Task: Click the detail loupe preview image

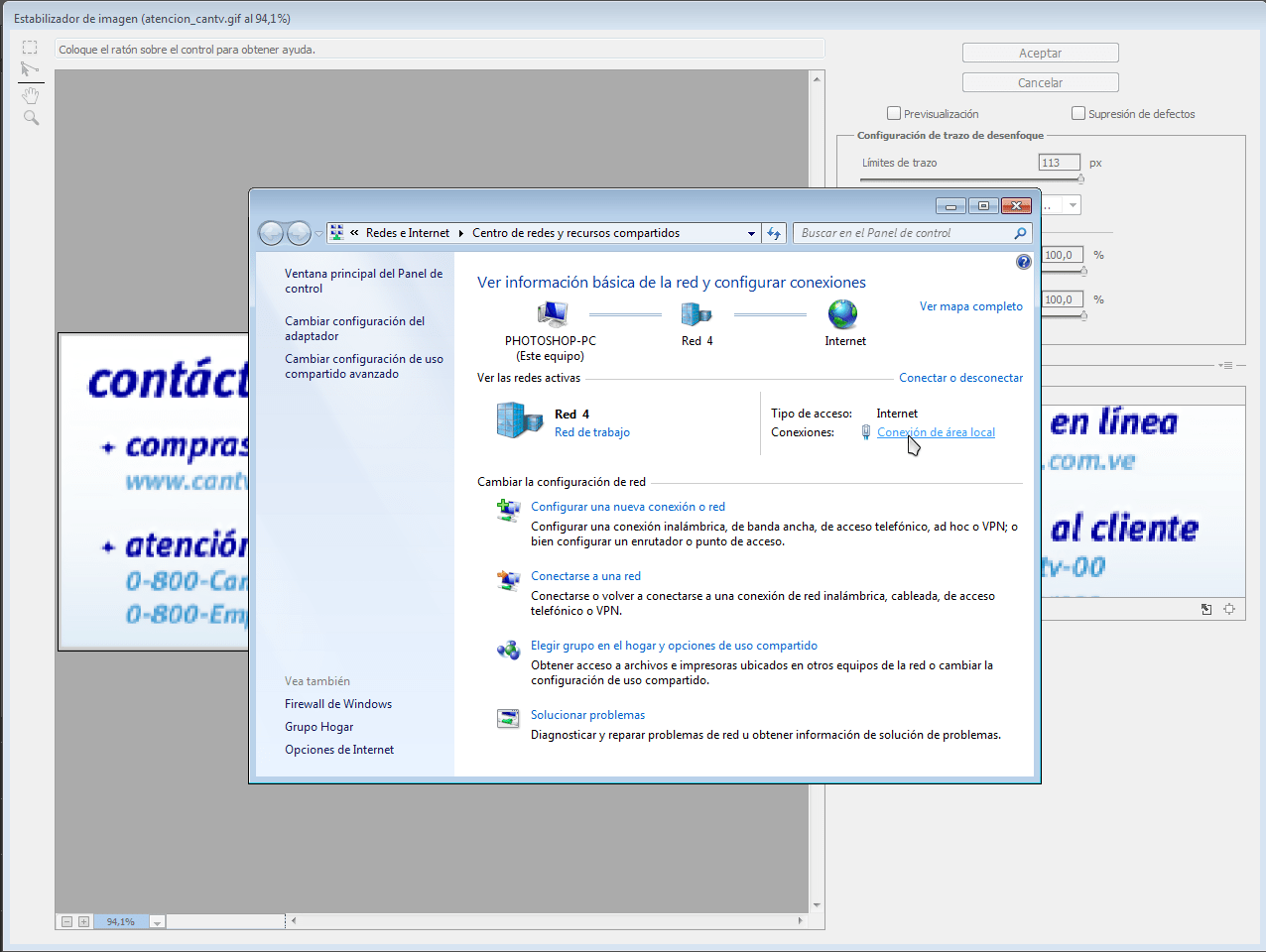Action: [1143, 501]
